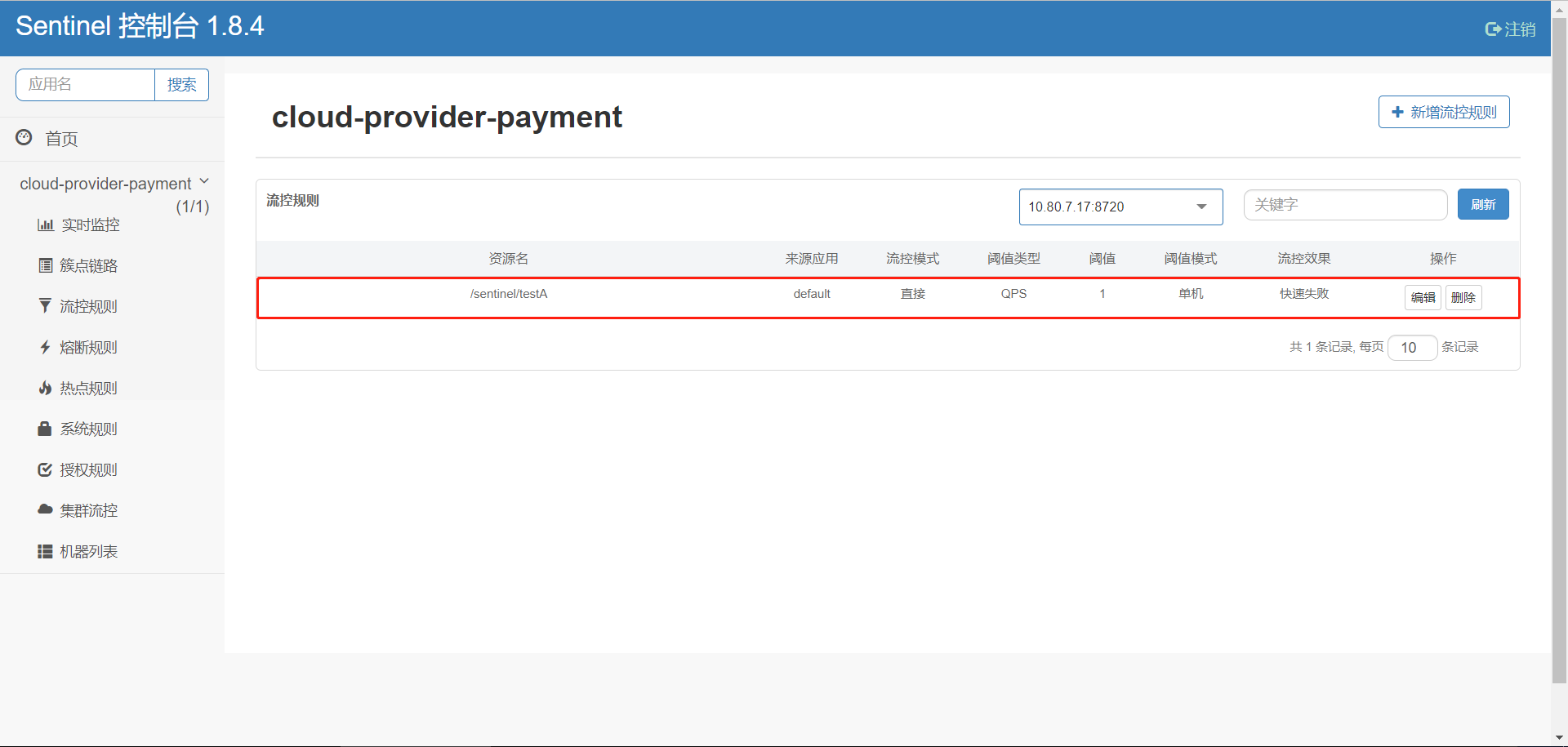The width and height of the screenshot is (1568, 747).
Task: Click the dashboard icon beside 首页
Action: 24,137
